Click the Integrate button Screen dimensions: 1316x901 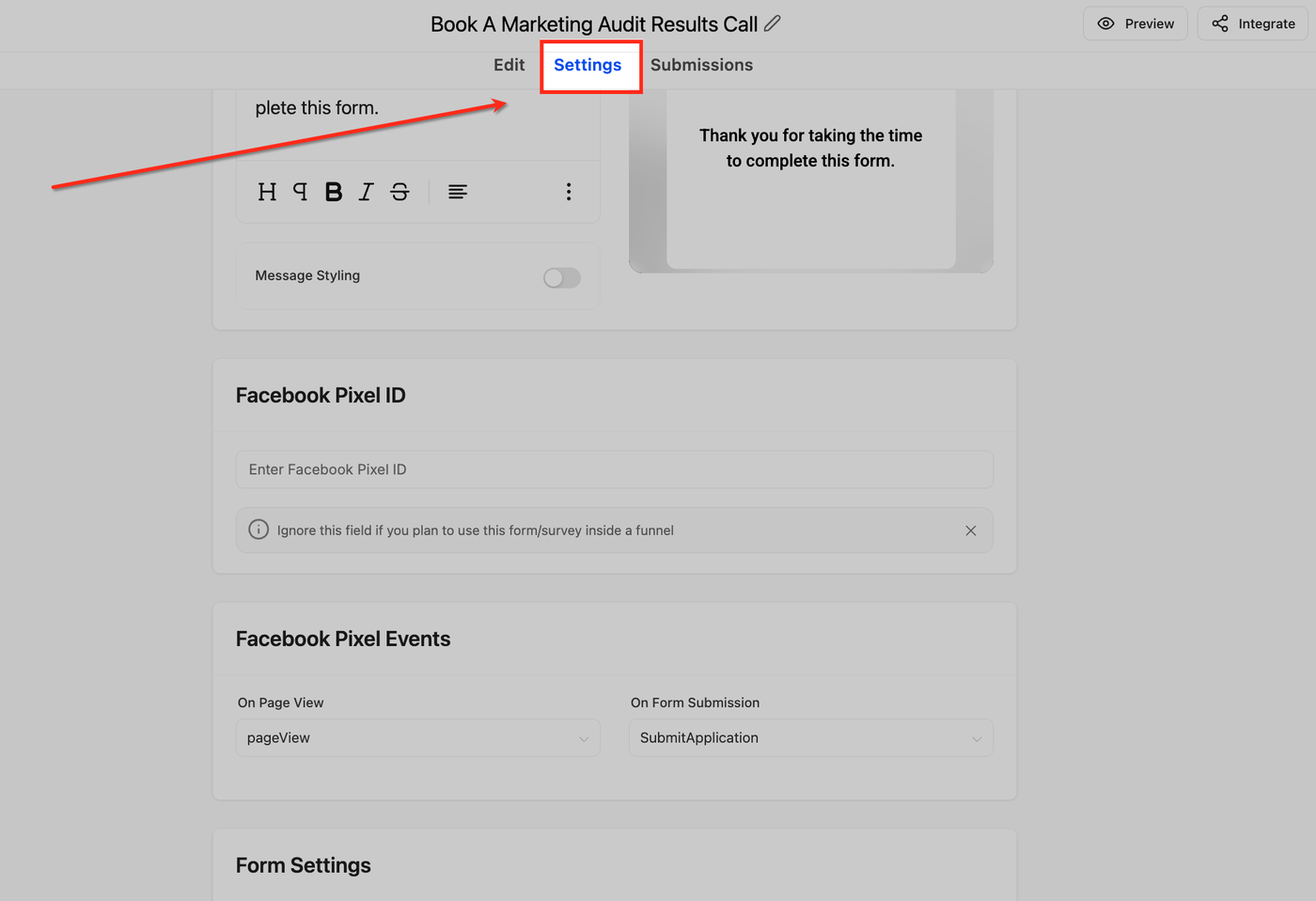1253,24
